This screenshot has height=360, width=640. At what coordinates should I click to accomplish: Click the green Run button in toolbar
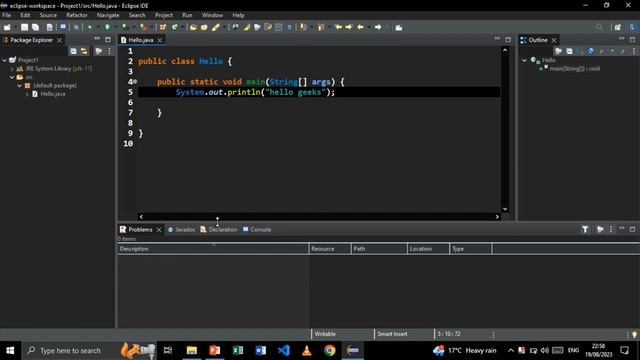107,27
